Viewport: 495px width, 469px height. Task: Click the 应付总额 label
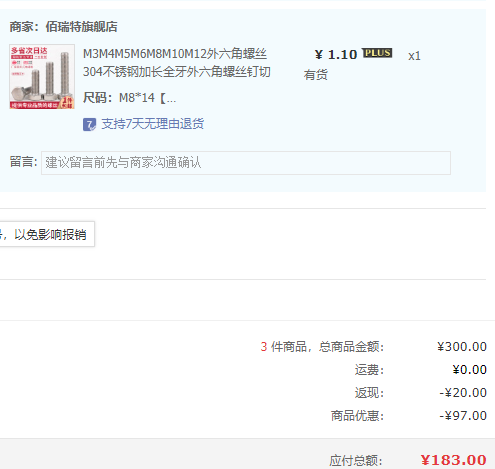pos(356,461)
